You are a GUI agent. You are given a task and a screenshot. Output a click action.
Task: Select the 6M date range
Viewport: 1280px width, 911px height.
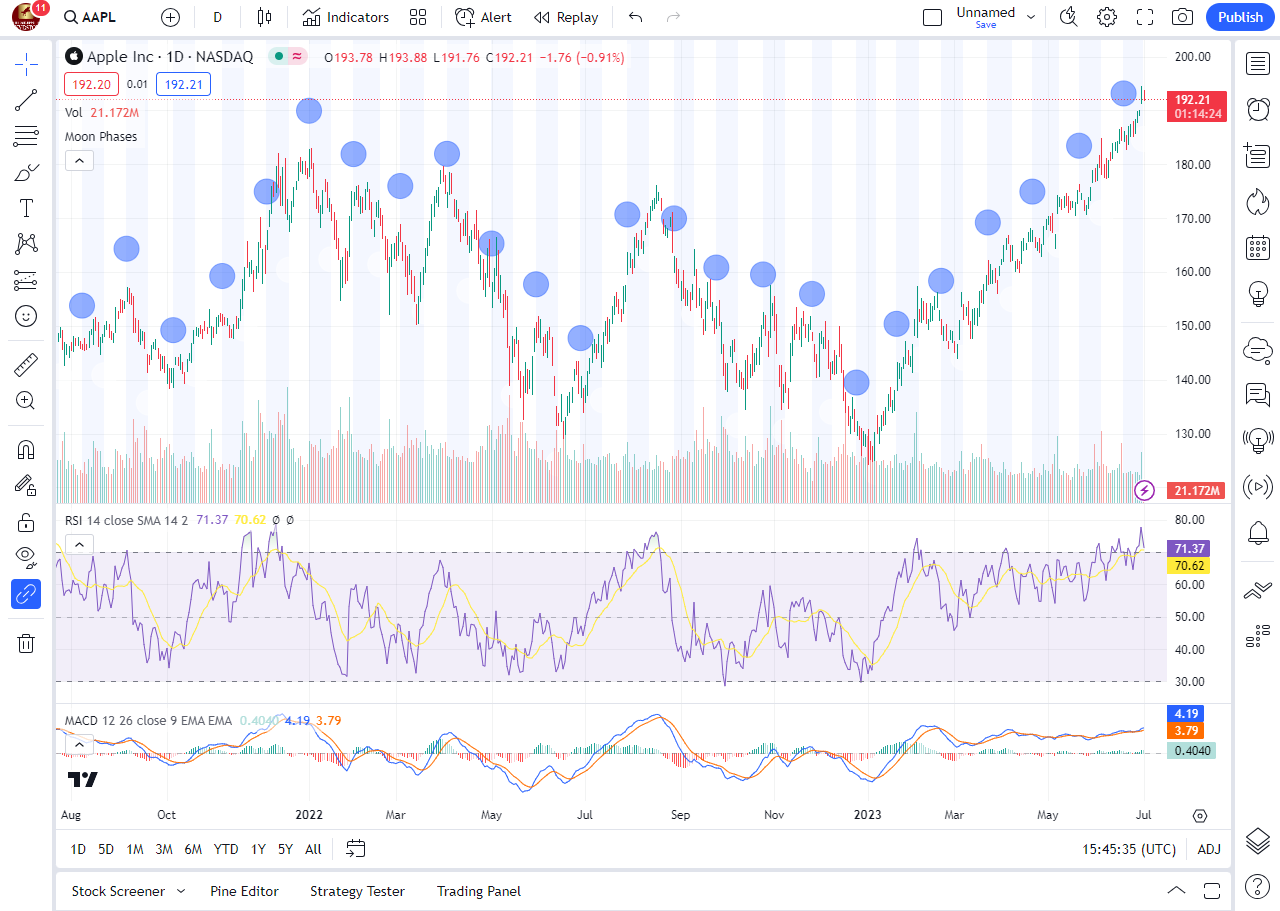pyautogui.click(x=193, y=849)
